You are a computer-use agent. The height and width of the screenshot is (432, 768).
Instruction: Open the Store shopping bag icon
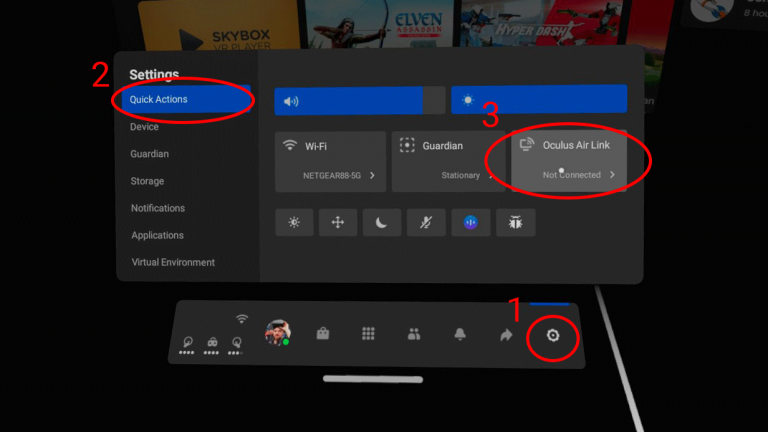point(323,334)
